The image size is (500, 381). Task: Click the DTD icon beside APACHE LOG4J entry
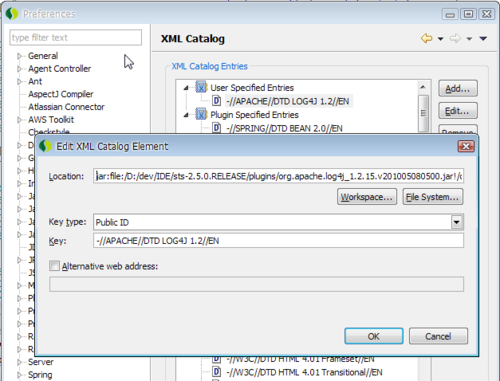click(217, 101)
